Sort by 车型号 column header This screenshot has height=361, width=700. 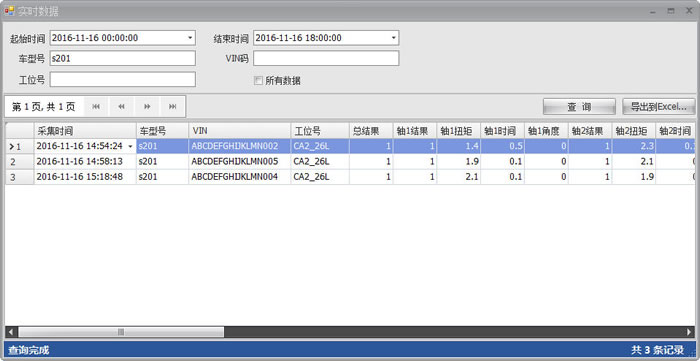point(162,131)
